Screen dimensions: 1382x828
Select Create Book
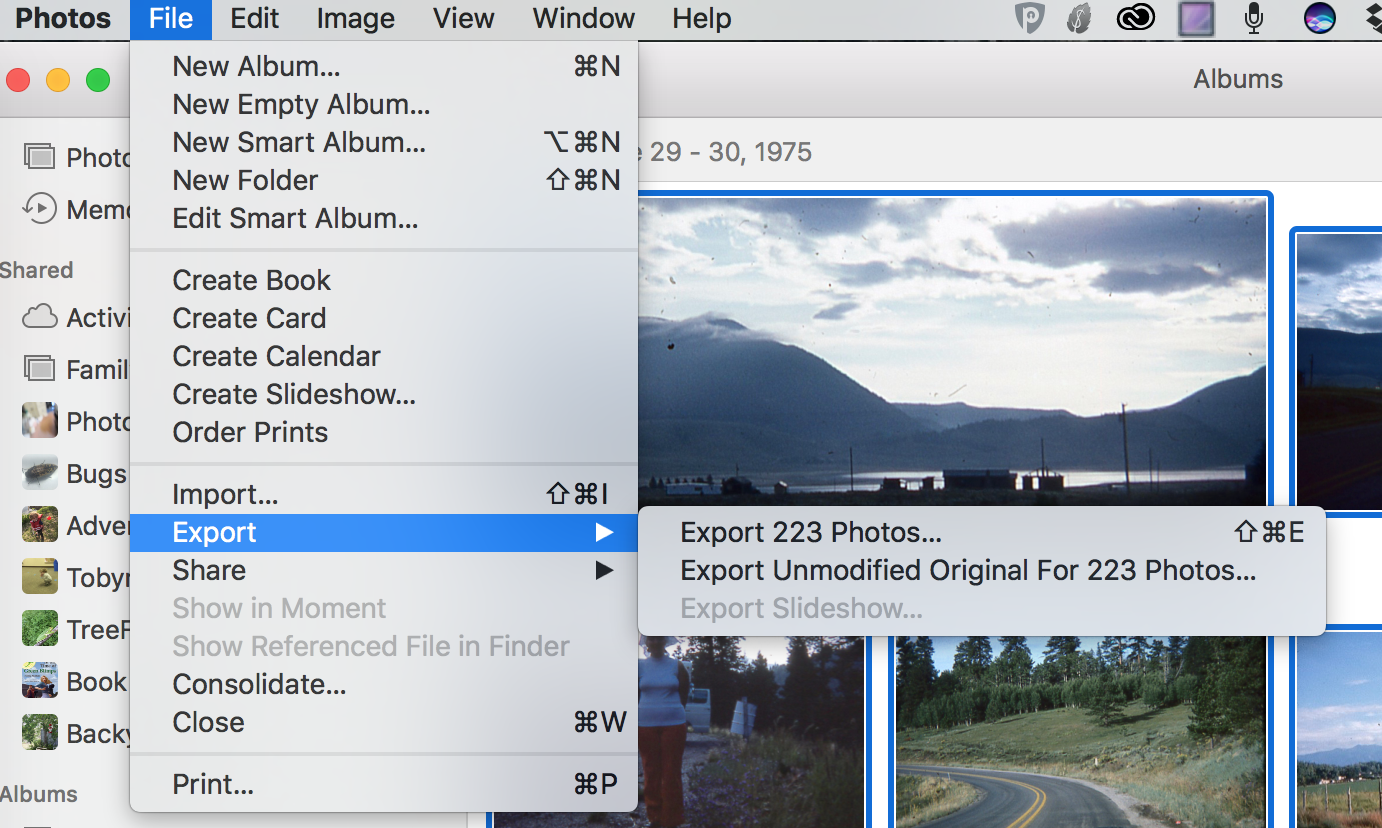[384, 281]
